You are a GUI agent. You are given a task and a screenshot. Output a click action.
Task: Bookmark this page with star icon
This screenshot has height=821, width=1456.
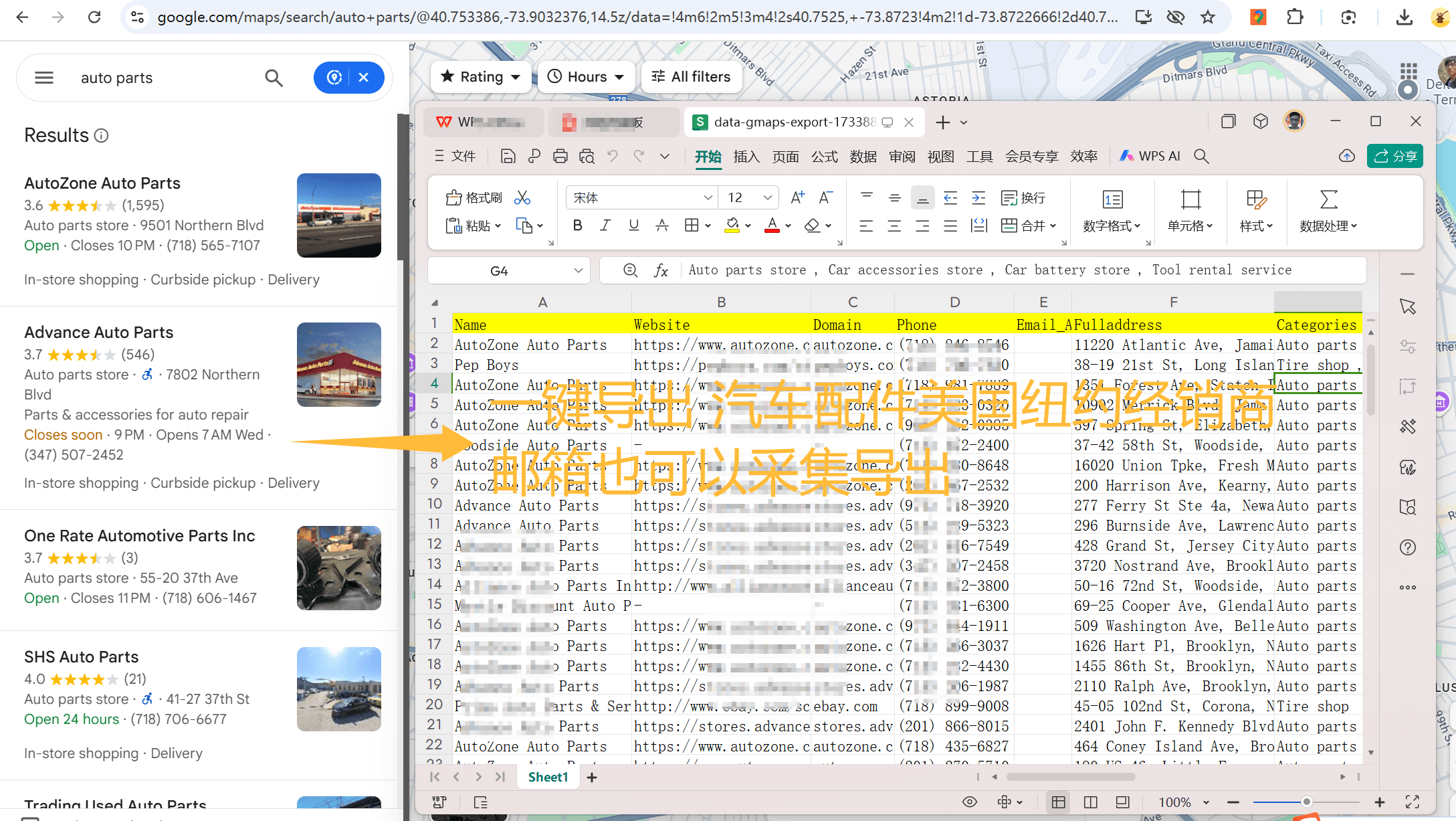(x=1208, y=17)
